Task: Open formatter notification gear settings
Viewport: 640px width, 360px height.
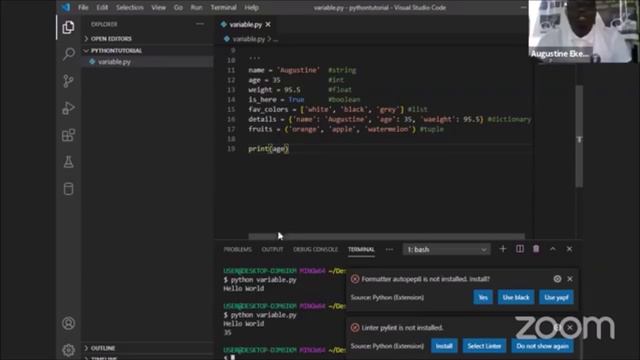Action: click(x=557, y=279)
